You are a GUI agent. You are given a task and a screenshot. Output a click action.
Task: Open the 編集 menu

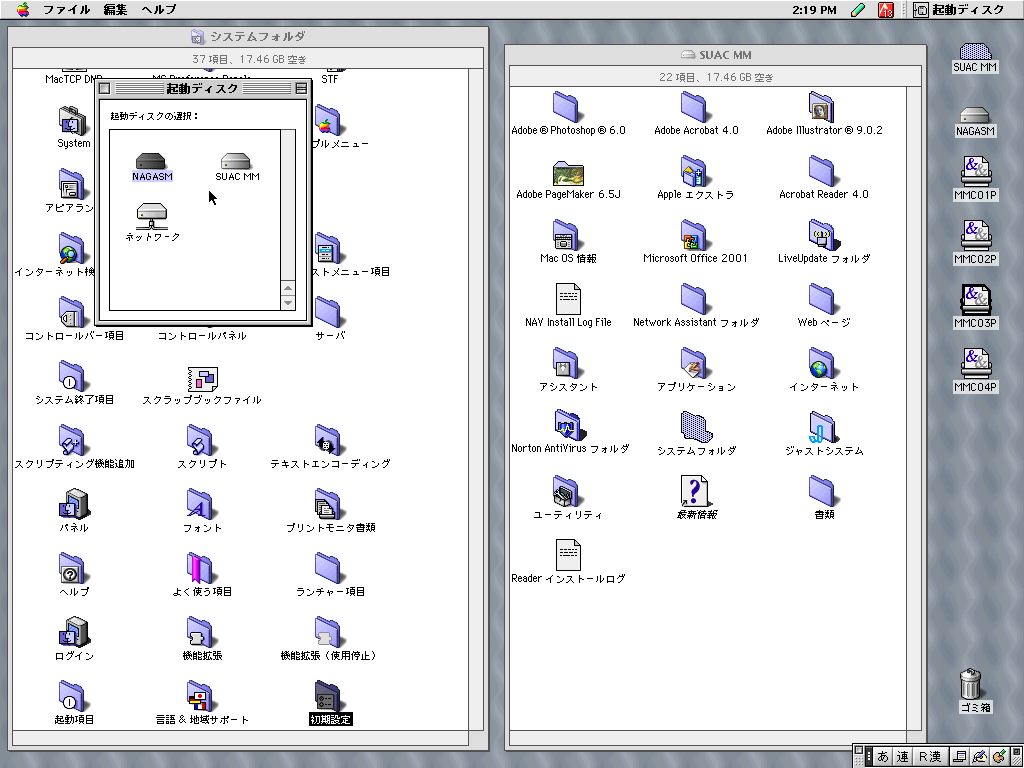(116, 9)
